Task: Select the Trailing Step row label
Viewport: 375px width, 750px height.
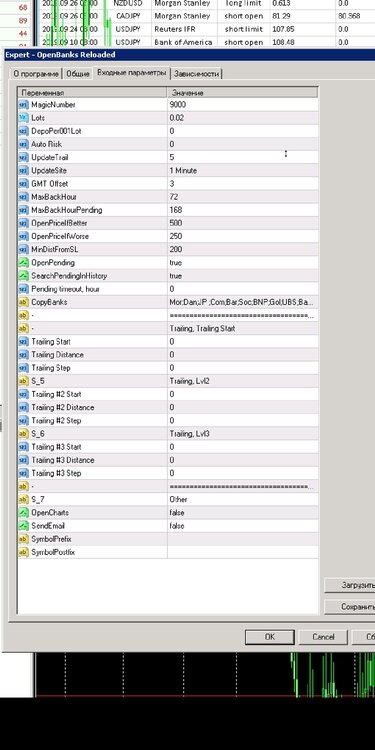Action: pyautogui.click(x=51, y=368)
